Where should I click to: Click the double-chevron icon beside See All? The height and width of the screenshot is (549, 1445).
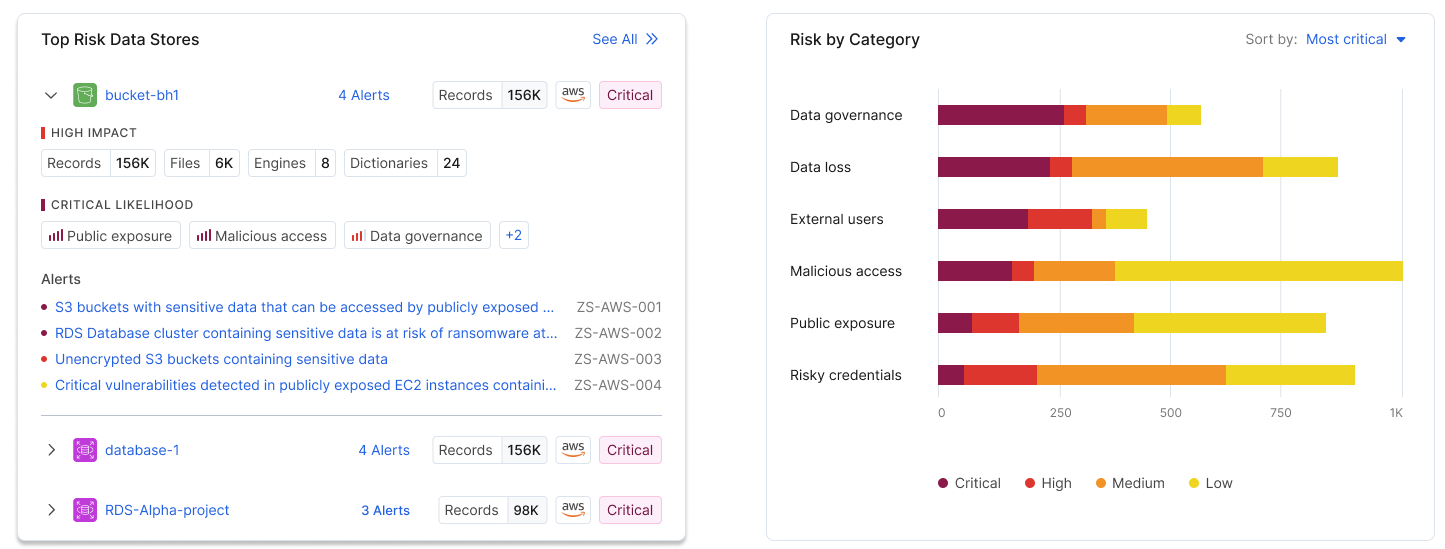(652, 39)
